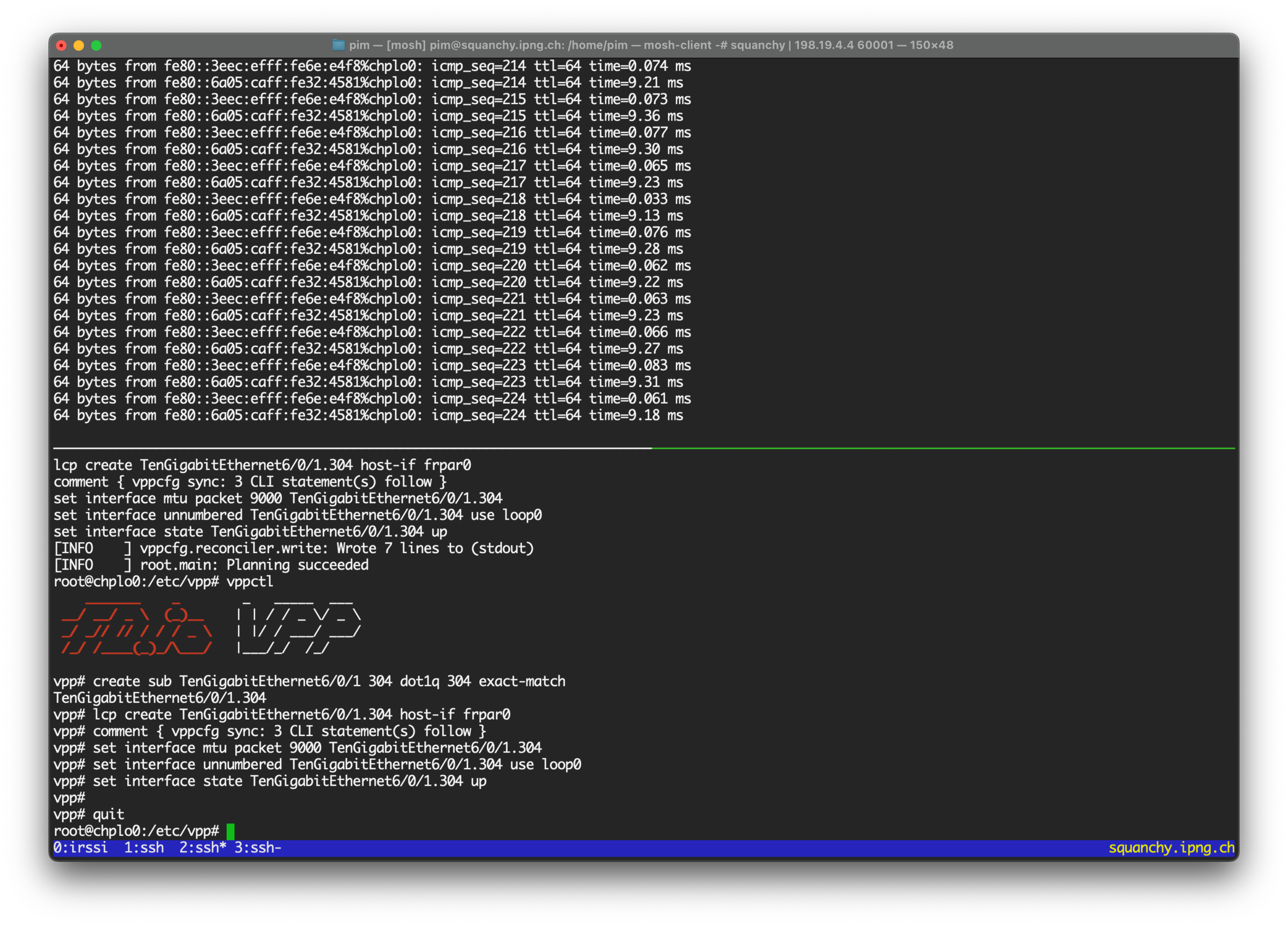Click the first ping line icmp_seq=214 time=0.074
Image resolution: width=1288 pixels, height=926 pixels.
tap(372, 66)
